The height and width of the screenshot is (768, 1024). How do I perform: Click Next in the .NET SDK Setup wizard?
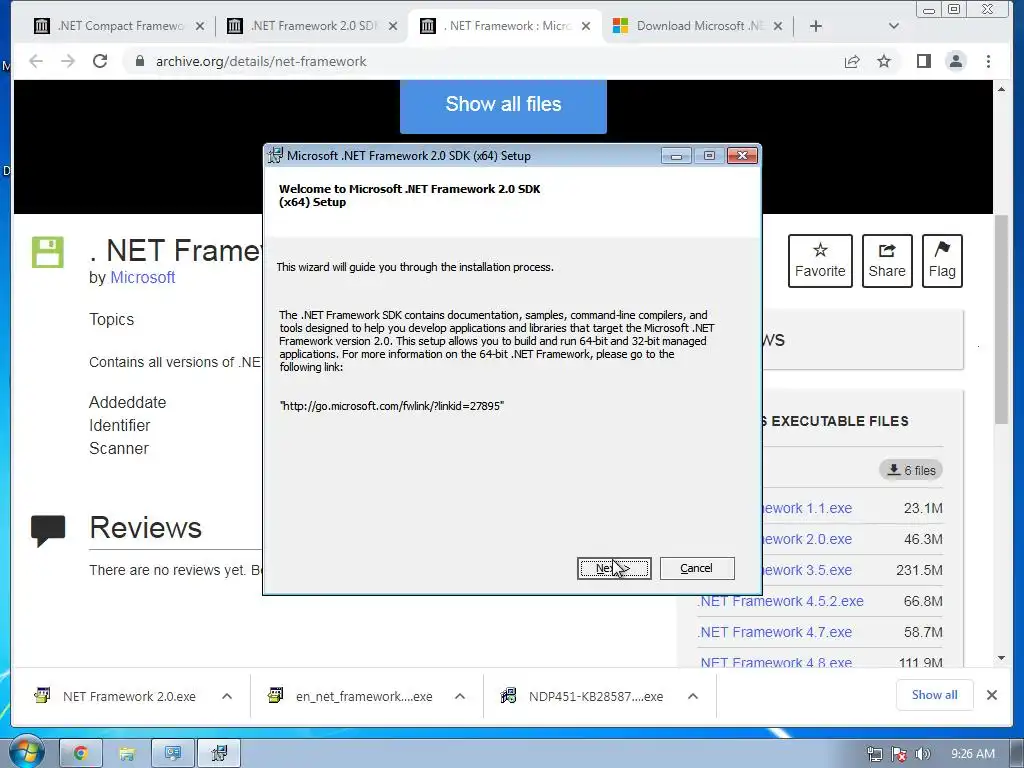tap(614, 568)
